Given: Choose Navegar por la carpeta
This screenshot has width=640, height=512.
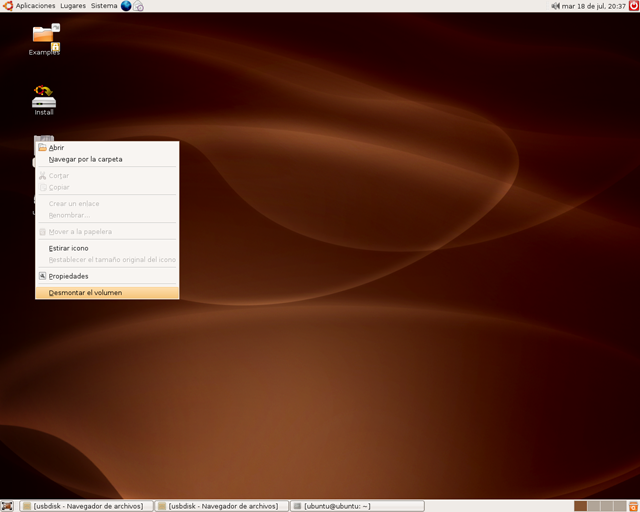Looking at the screenshot, I should point(86,159).
